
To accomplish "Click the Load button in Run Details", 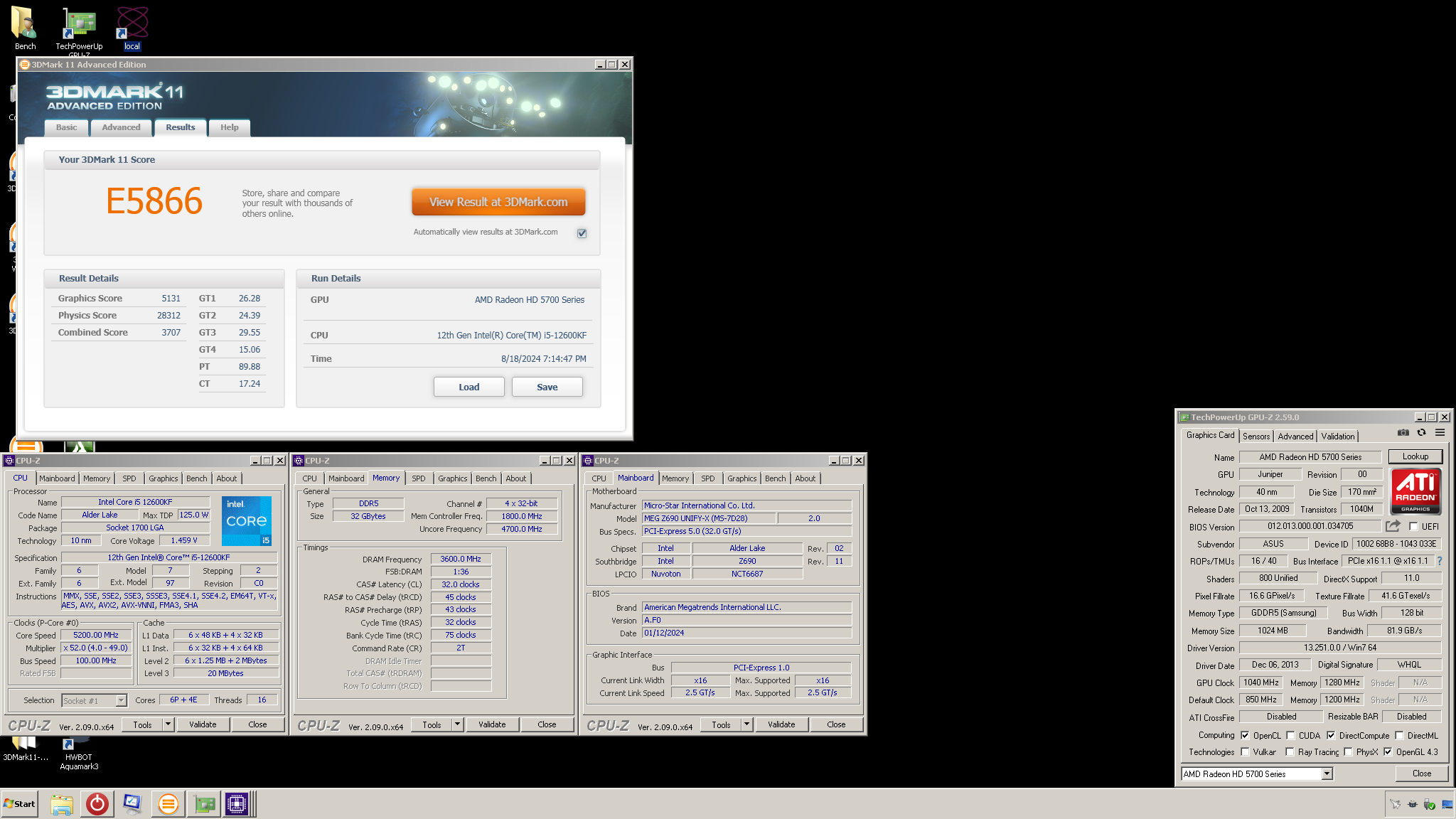I will click(x=469, y=387).
